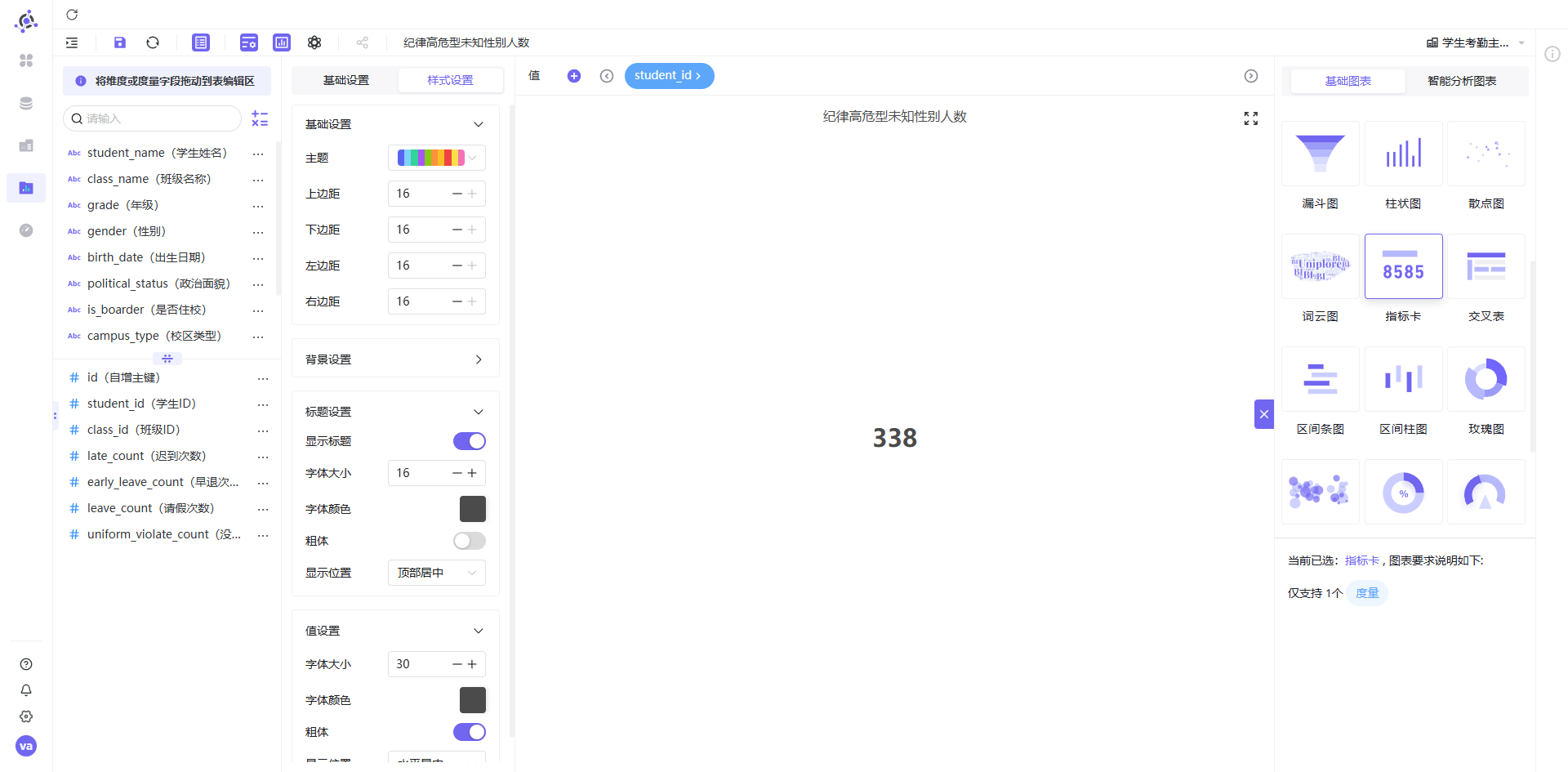
Task: Click the title 字体颜色 color swatch
Action: point(473,509)
